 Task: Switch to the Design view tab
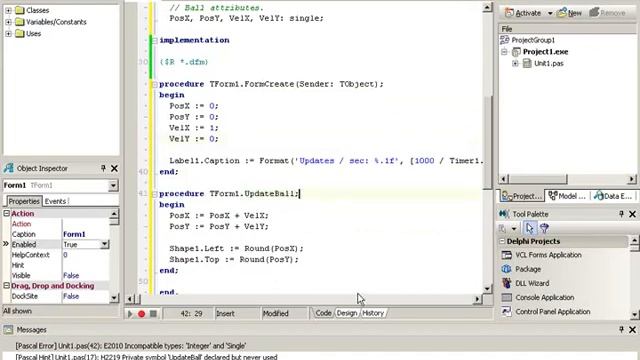(x=347, y=313)
